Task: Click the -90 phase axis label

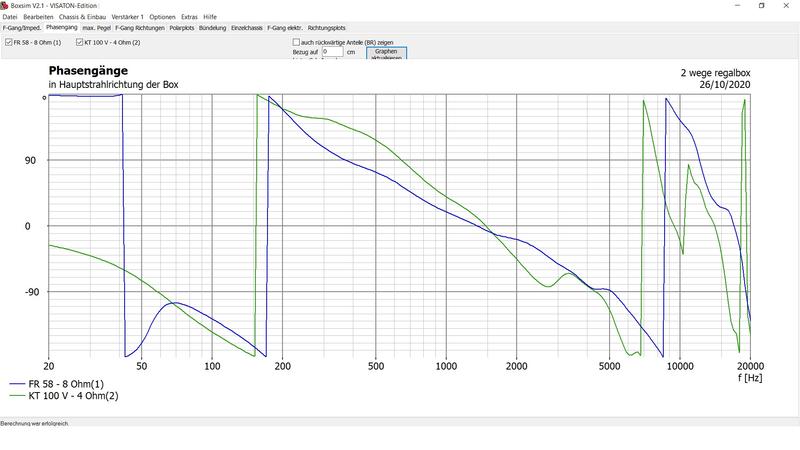Action: pyautogui.click(x=32, y=292)
